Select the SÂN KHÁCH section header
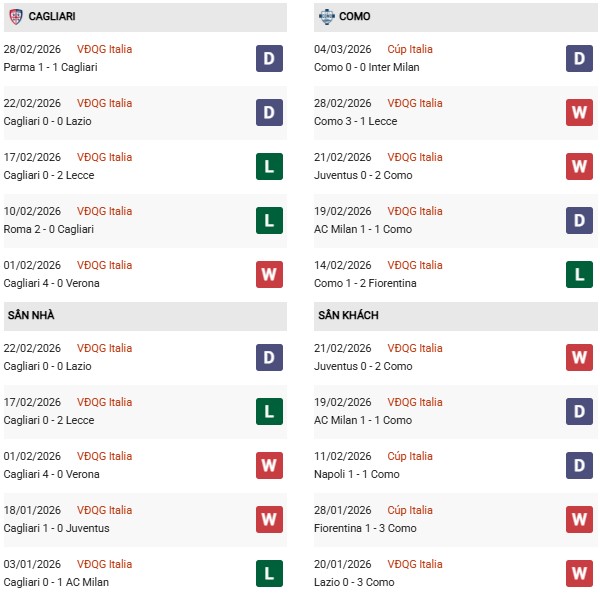Image resolution: width=600 pixels, height=596 pixels. 346,315
